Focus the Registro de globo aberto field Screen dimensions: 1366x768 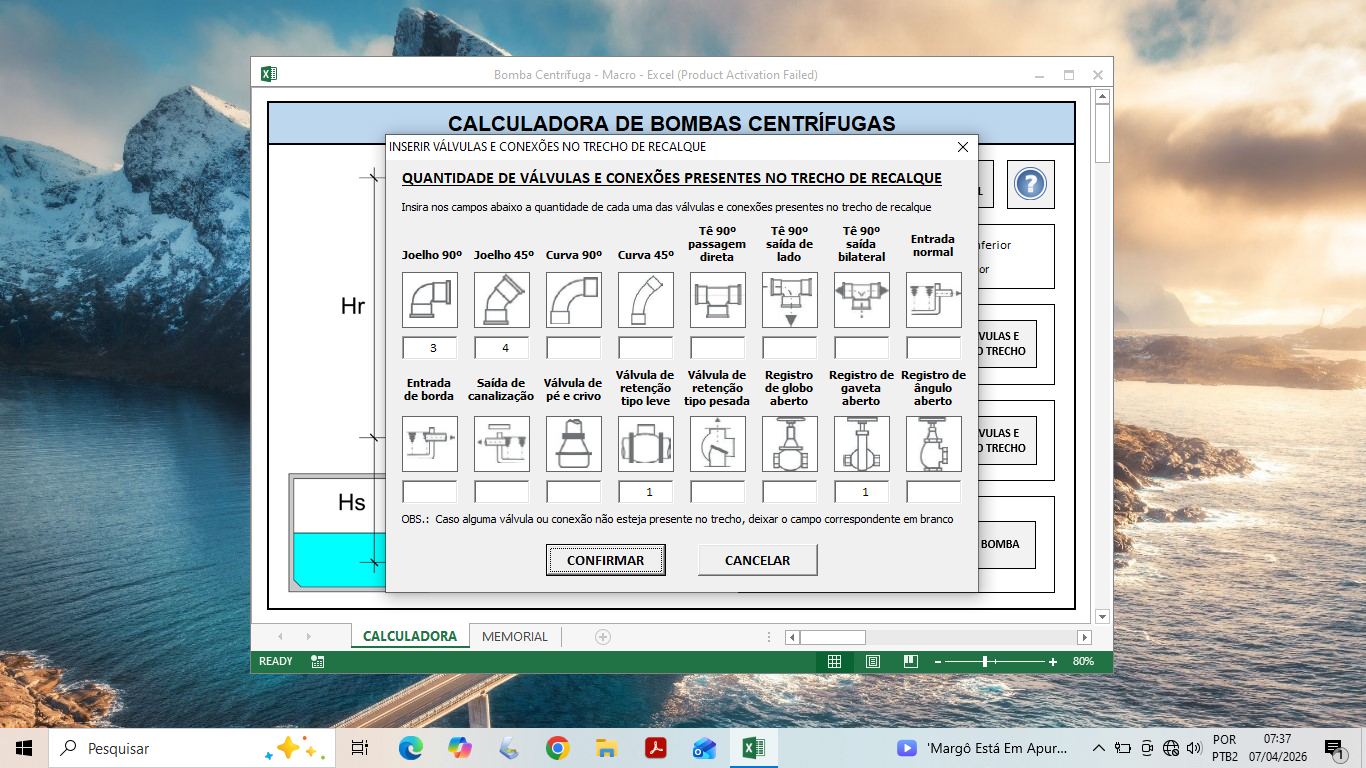(x=790, y=492)
